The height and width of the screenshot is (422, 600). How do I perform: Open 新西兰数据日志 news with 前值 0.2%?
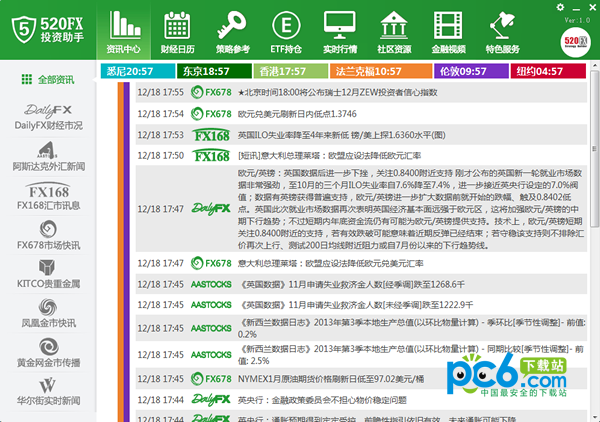[x=411, y=328]
